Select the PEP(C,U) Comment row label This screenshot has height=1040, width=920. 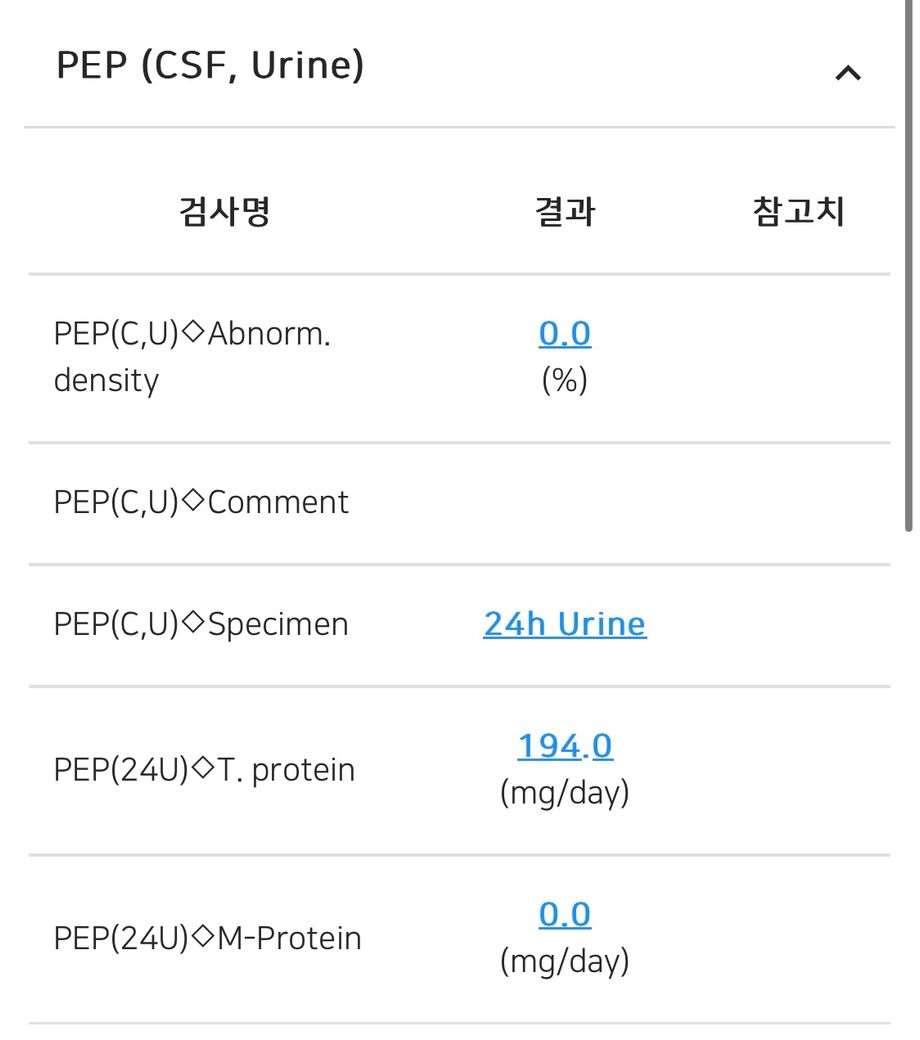click(x=201, y=502)
